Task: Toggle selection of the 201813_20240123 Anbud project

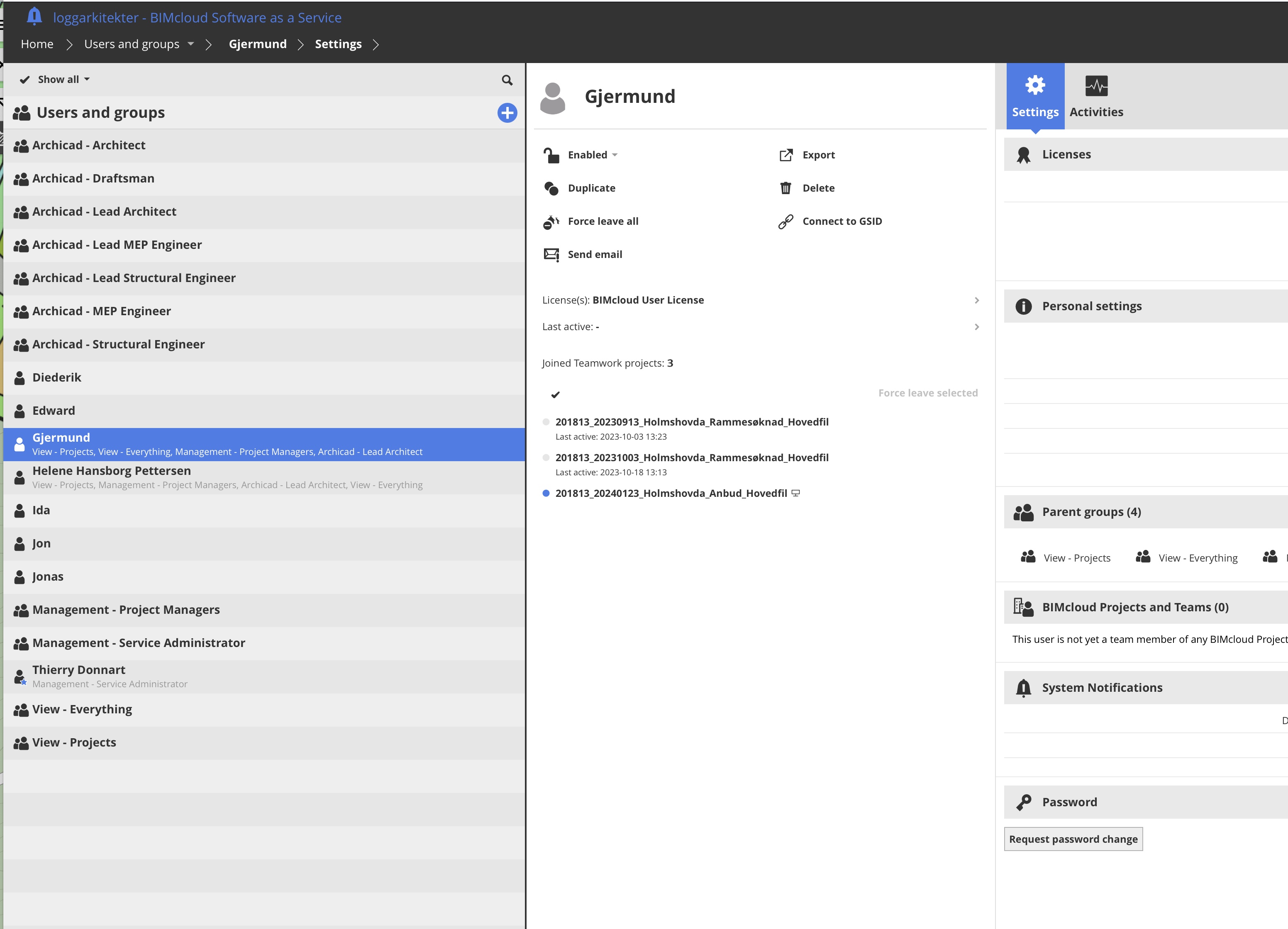Action: pyautogui.click(x=546, y=493)
